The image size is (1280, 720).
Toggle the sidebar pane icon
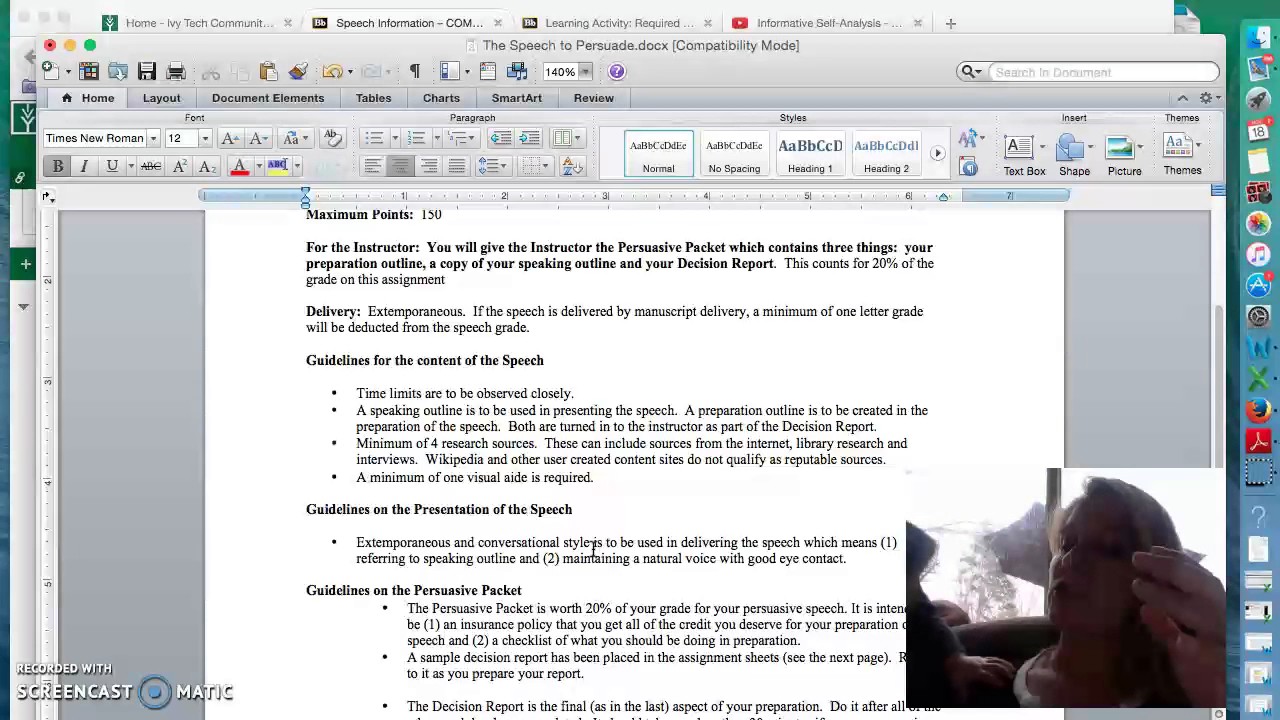pyautogui.click(x=449, y=71)
